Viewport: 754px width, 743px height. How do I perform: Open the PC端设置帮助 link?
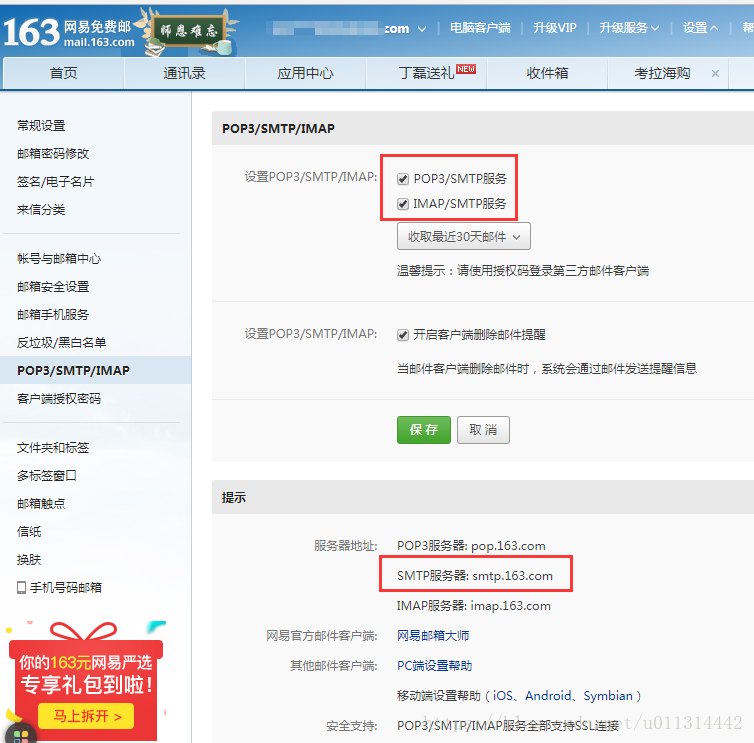pos(434,666)
